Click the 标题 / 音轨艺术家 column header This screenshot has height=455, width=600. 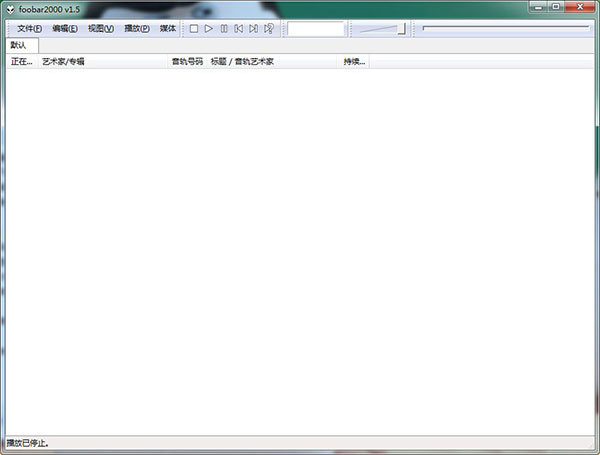pos(270,62)
